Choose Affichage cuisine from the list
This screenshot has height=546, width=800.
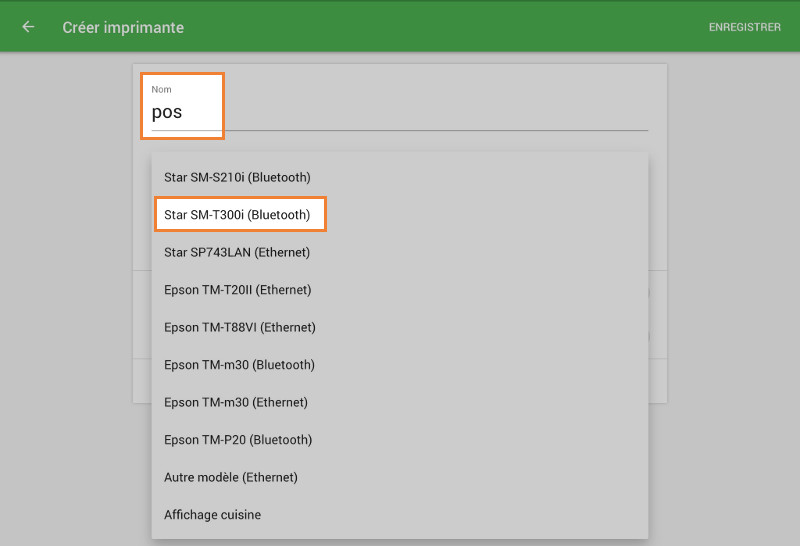click(x=212, y=515)
